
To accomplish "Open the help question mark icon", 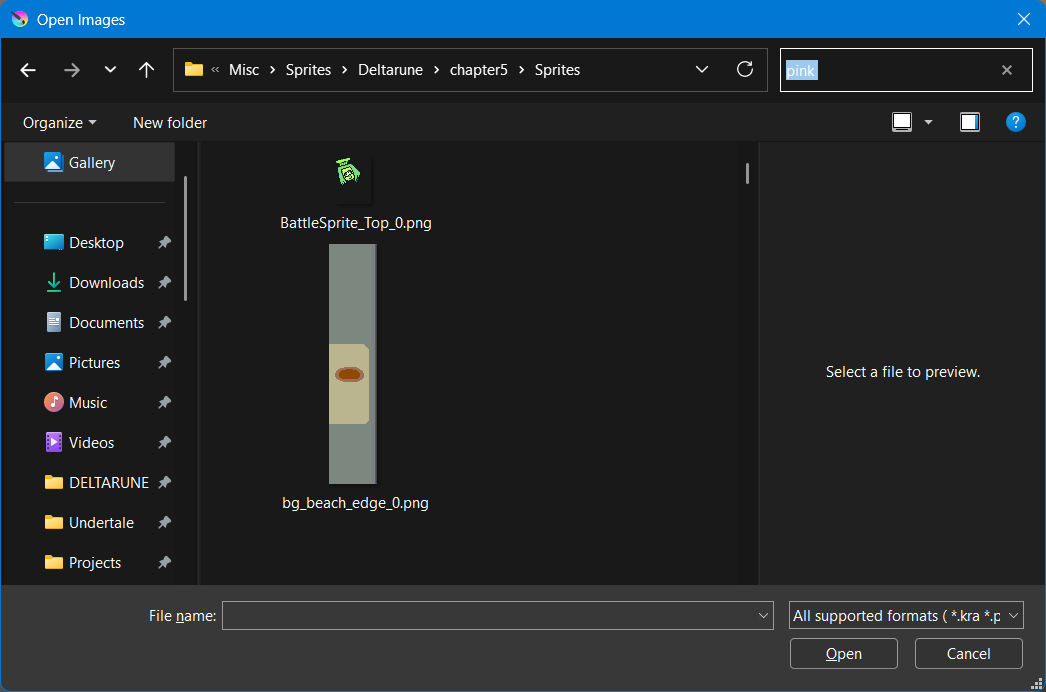I will click(1015, 122).
